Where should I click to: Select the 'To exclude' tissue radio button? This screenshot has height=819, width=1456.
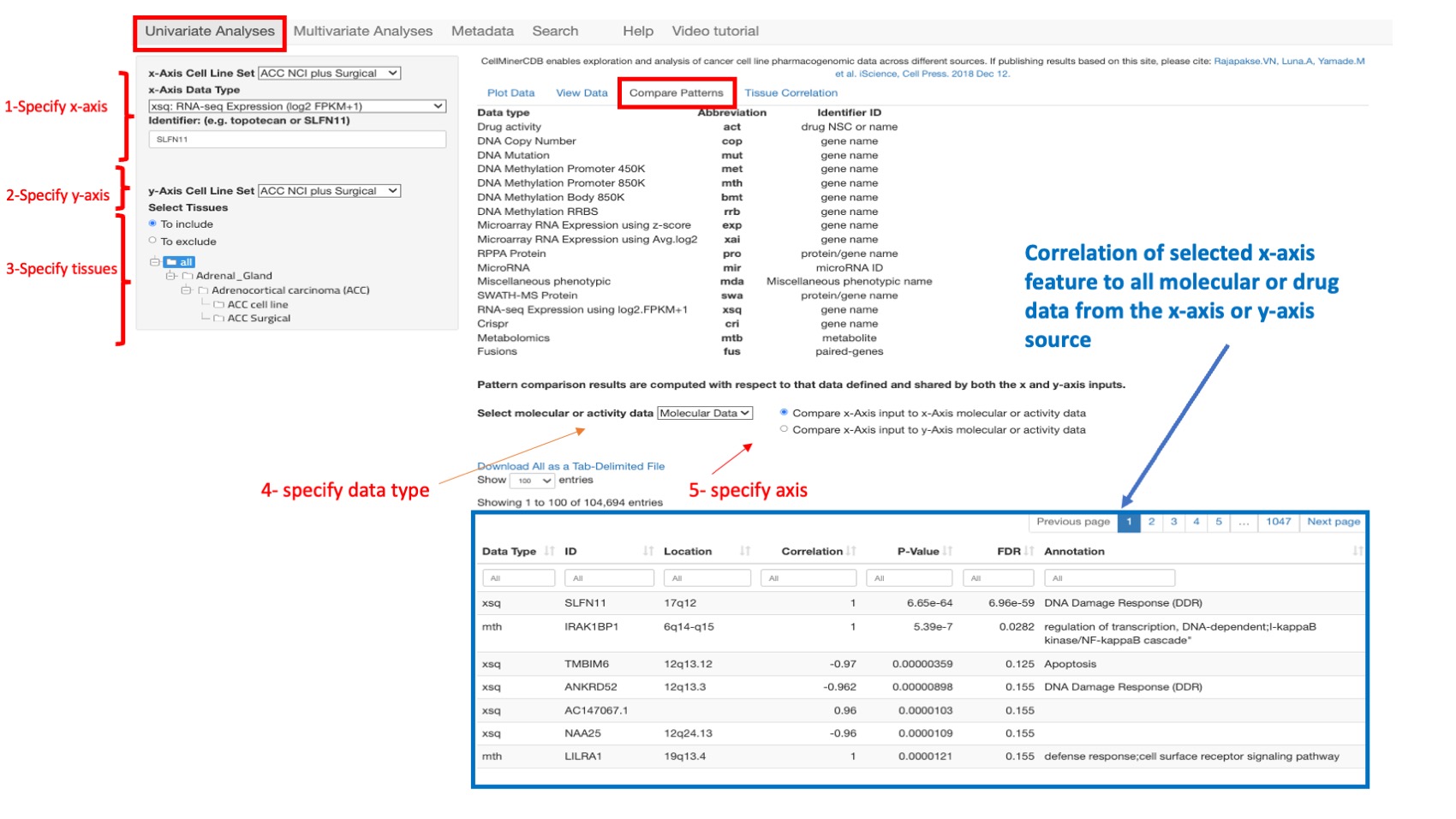click(152, 241)
